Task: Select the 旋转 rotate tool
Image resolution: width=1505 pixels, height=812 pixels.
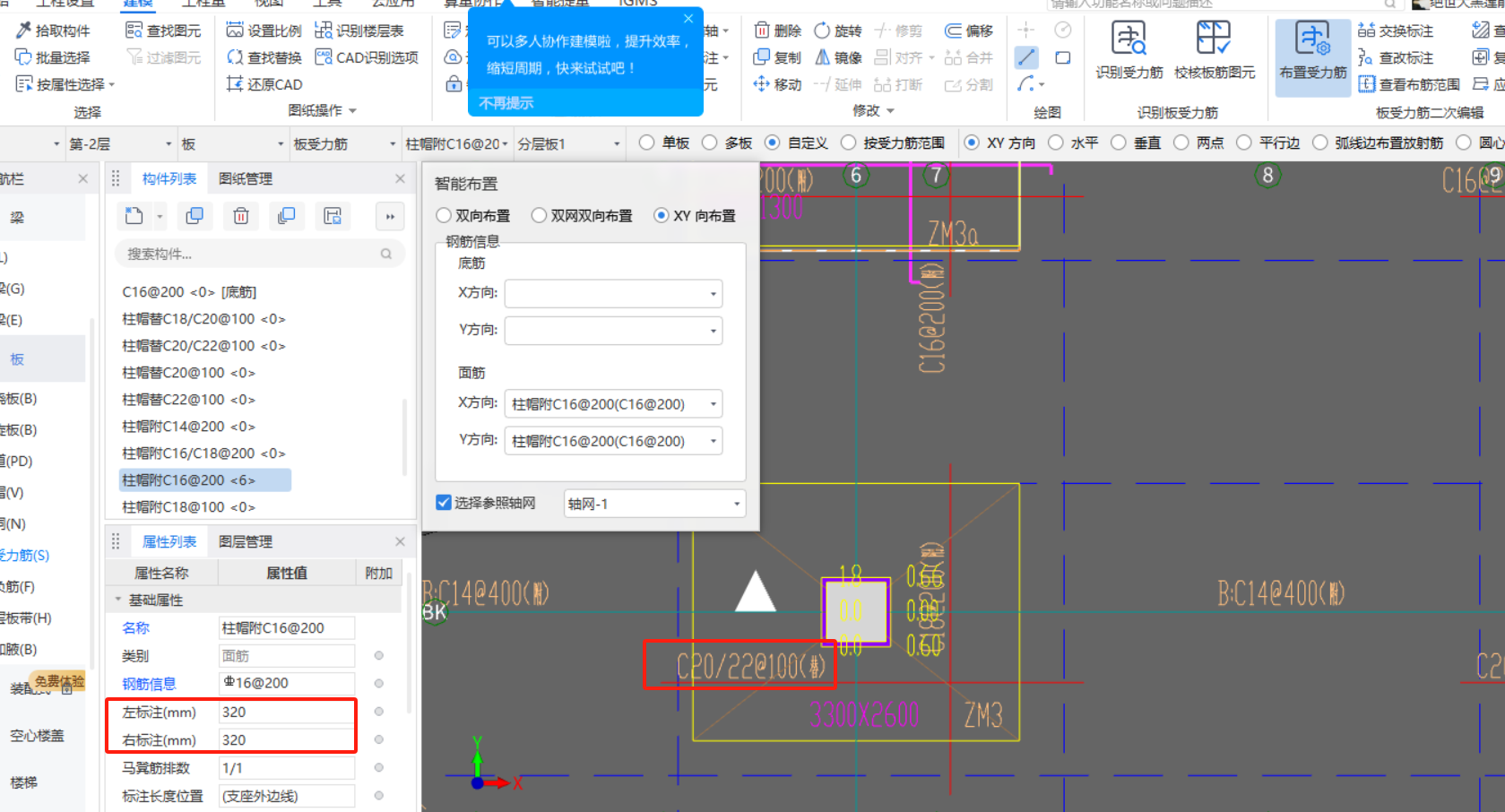Action: [838, 30]
